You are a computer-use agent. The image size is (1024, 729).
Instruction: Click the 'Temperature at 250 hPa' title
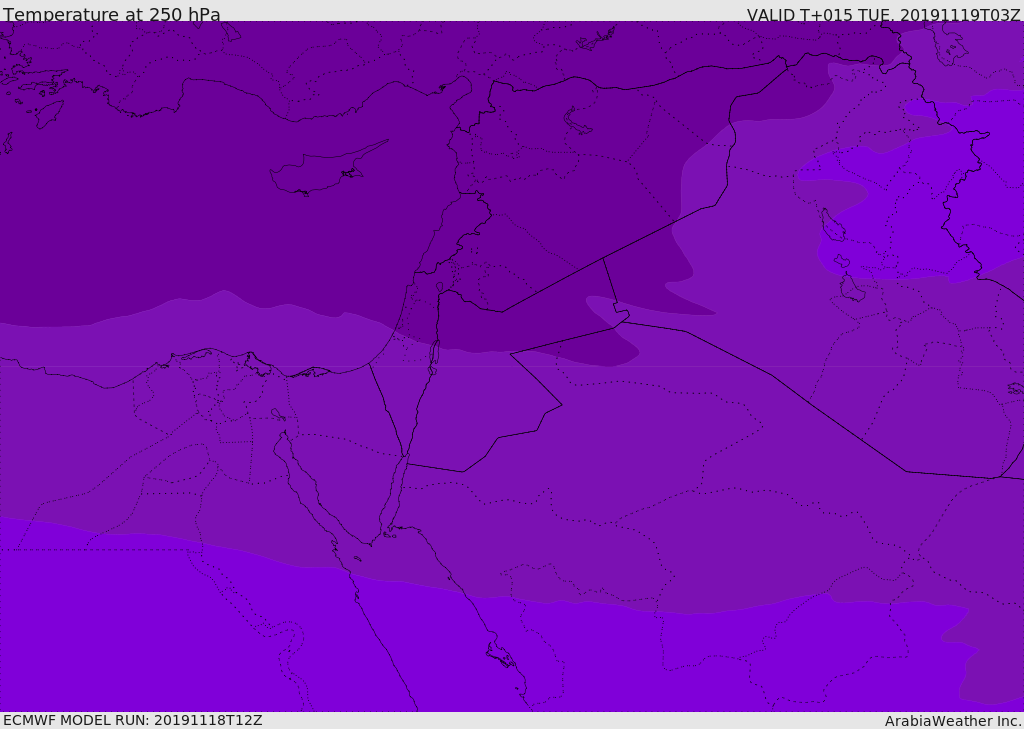pyautogui.click(x=112, y=14)
